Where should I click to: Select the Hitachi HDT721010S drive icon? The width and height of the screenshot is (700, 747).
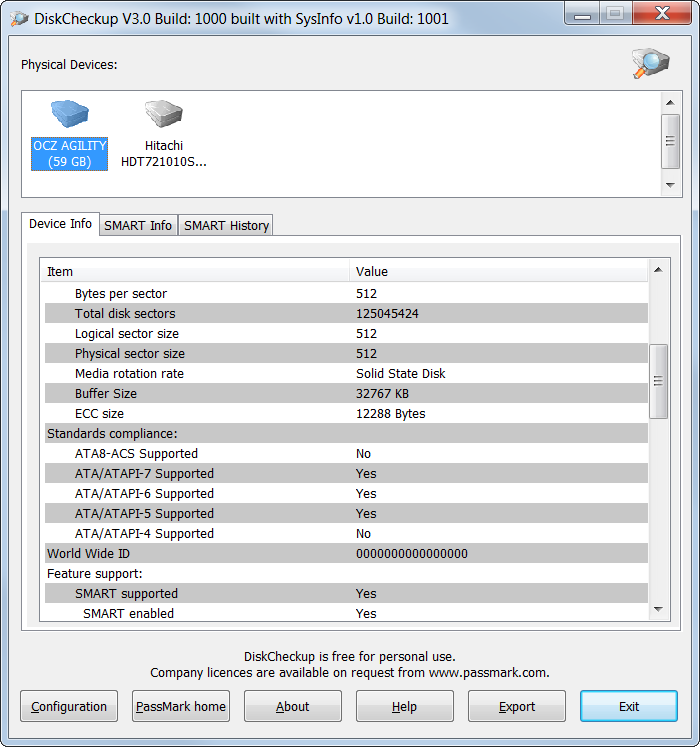pyautogui.click(x=163, y=114)
